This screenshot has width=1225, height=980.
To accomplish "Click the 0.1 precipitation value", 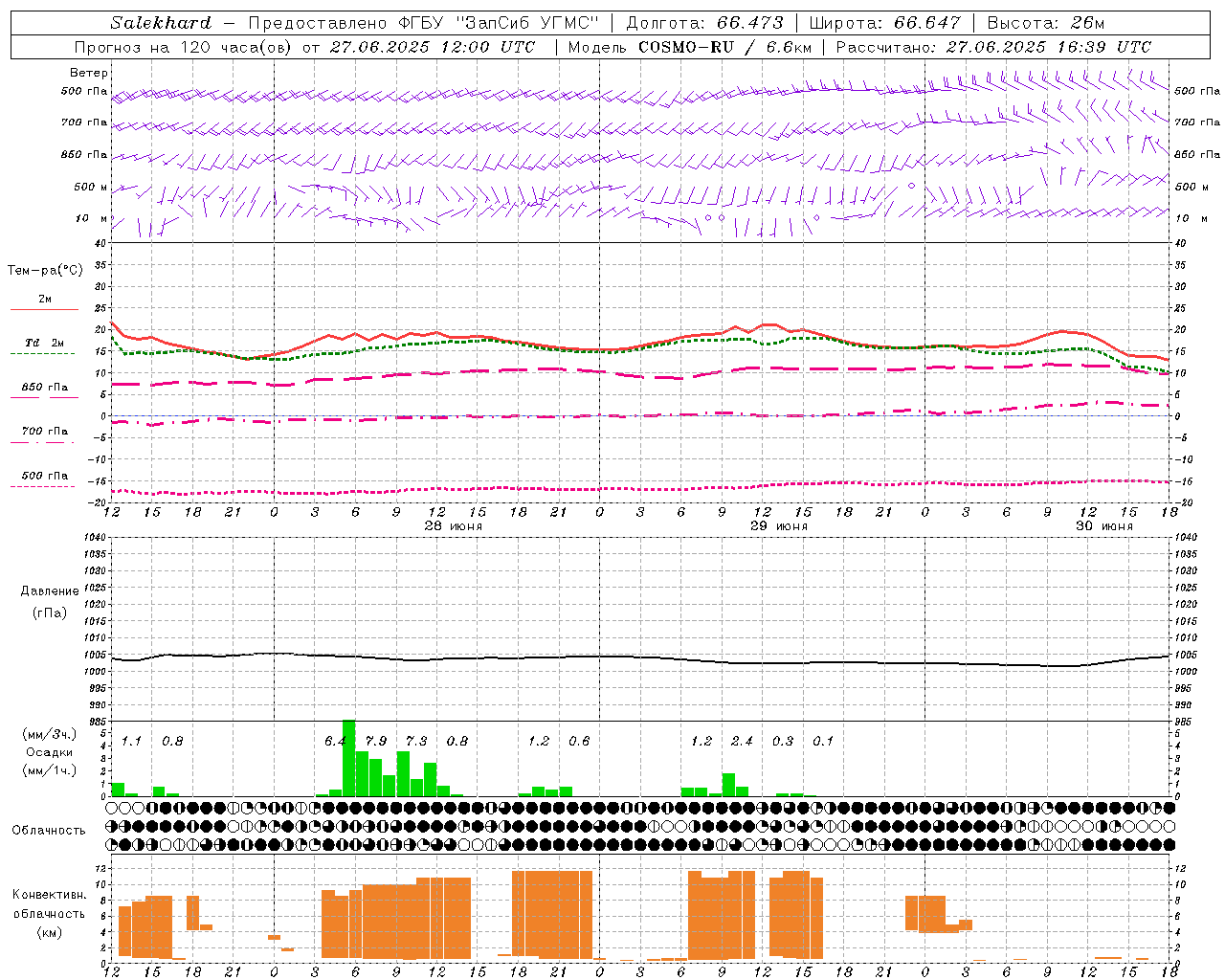I will (823, 741).
